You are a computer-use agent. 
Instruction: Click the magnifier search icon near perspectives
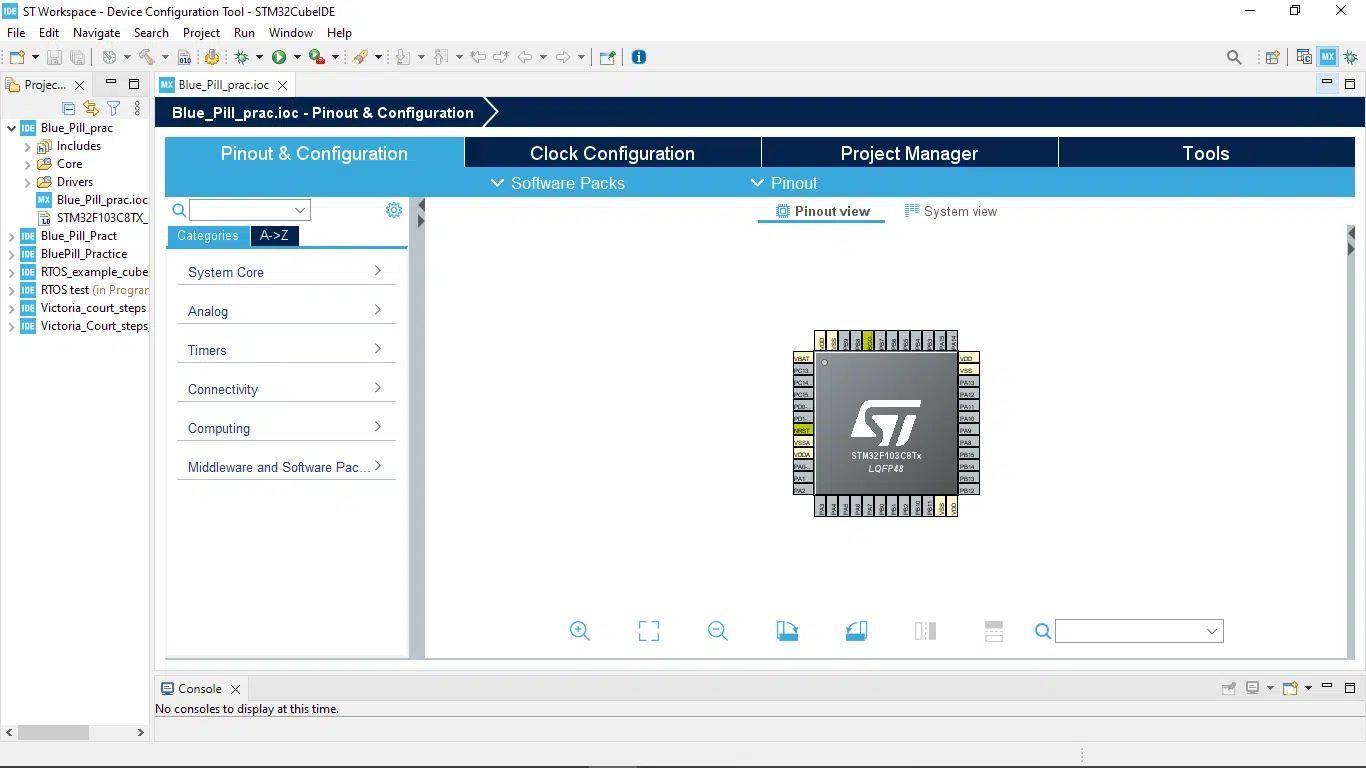click(1234, 58)
